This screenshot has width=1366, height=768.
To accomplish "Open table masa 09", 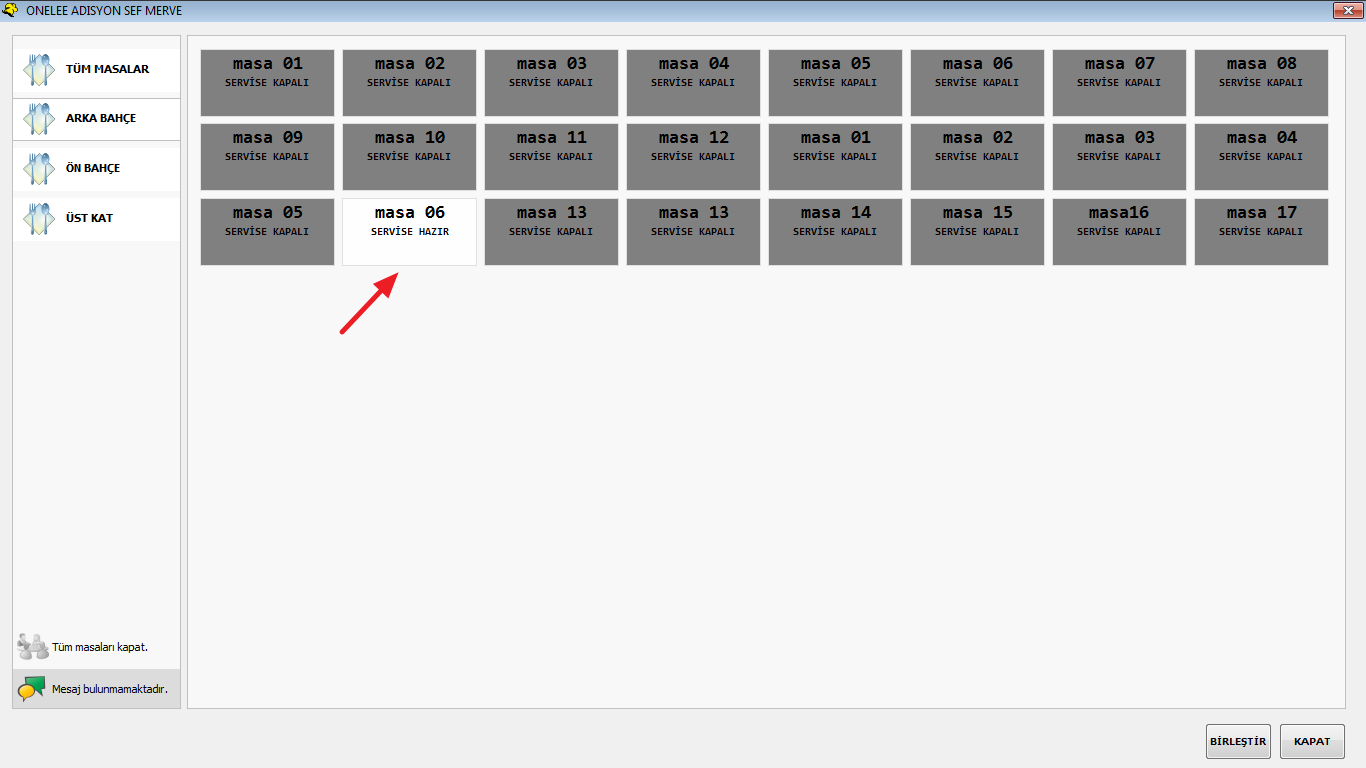I will pos(267,157).
